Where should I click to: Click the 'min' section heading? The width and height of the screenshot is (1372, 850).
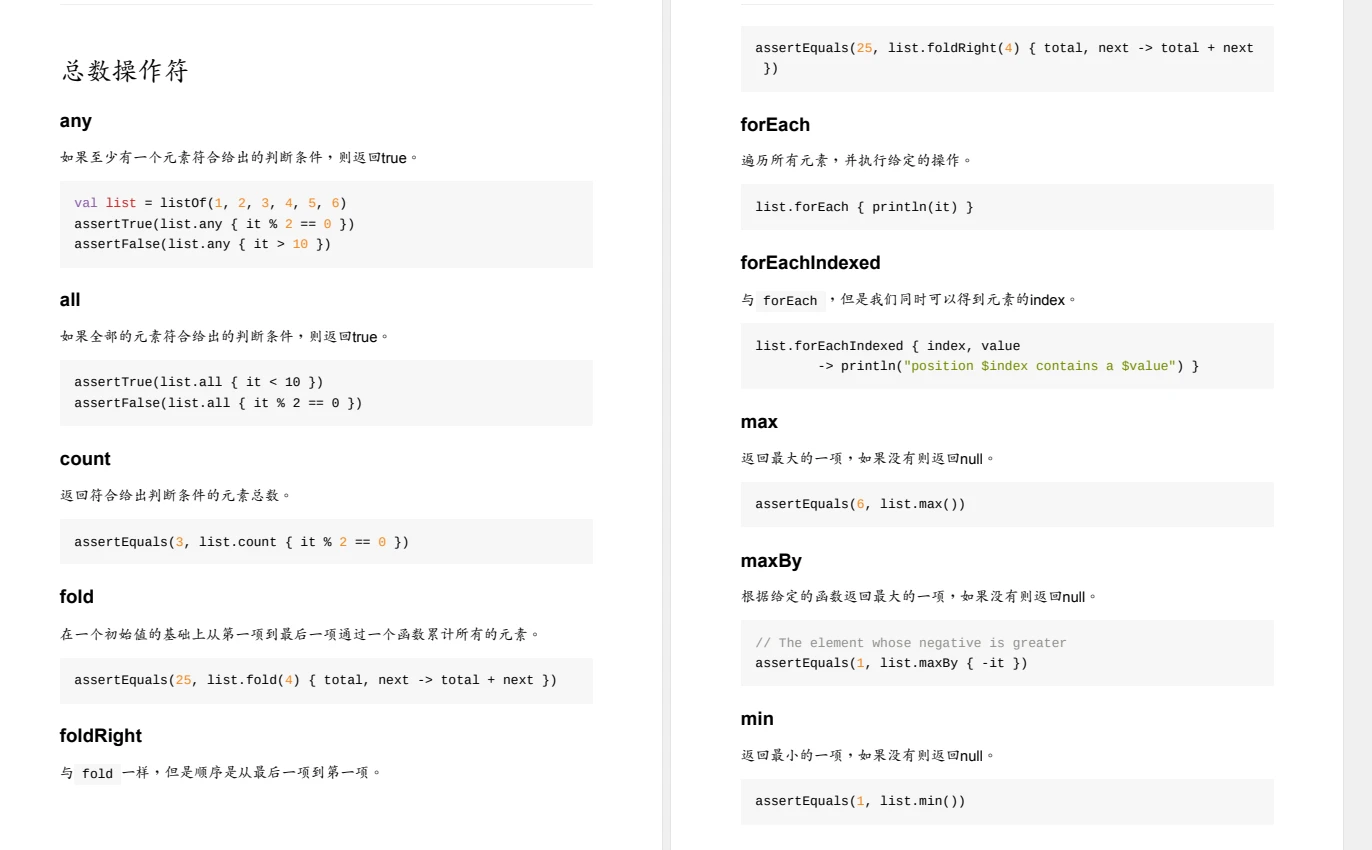click(757, 719)
